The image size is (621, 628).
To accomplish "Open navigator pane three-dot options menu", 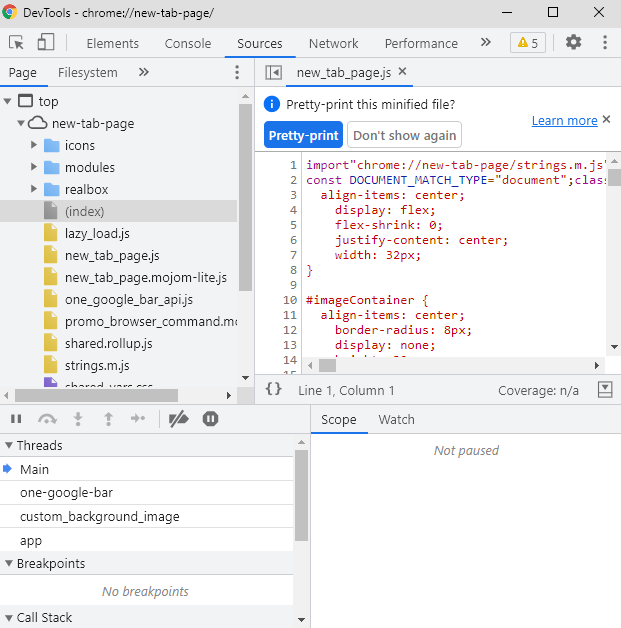I will (237, 72).
